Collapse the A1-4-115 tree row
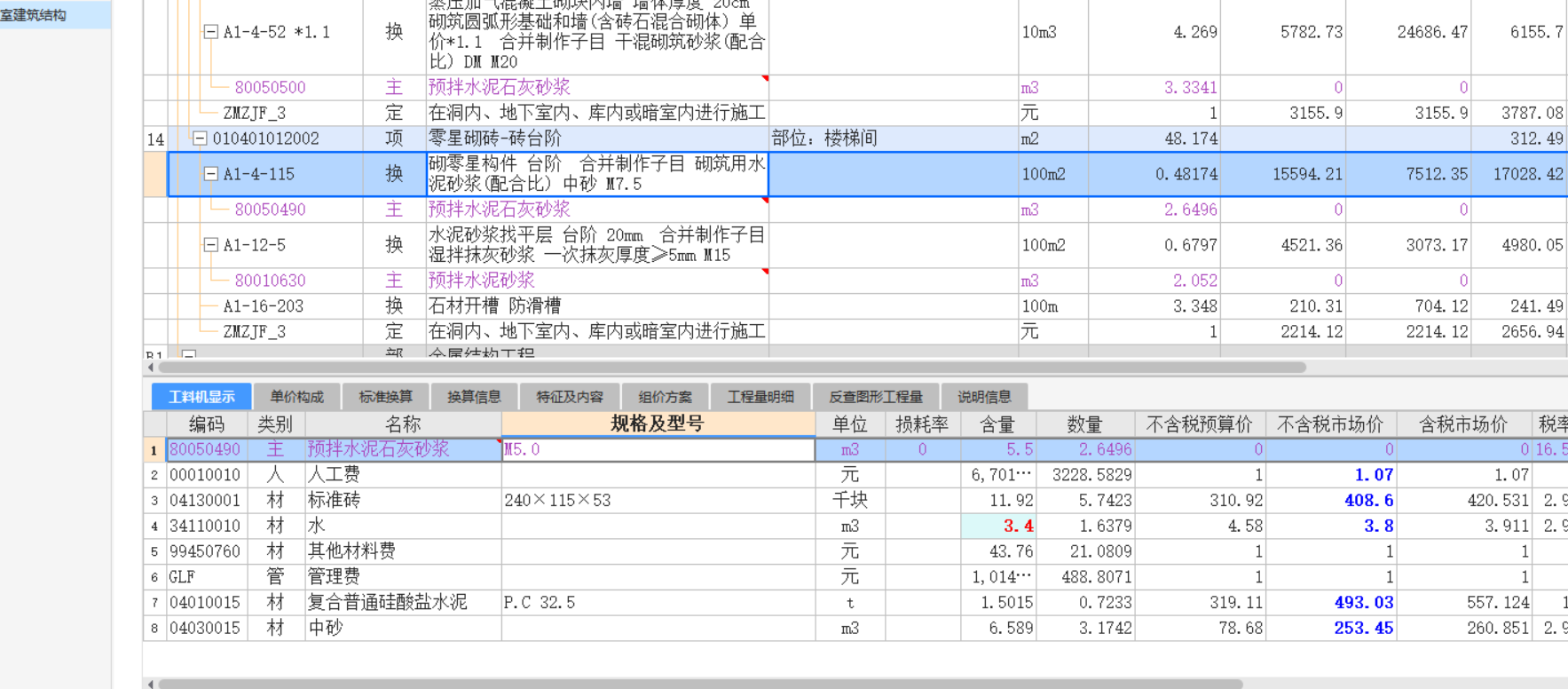The height and width of the screenshot is (689, 1568). 211,174
